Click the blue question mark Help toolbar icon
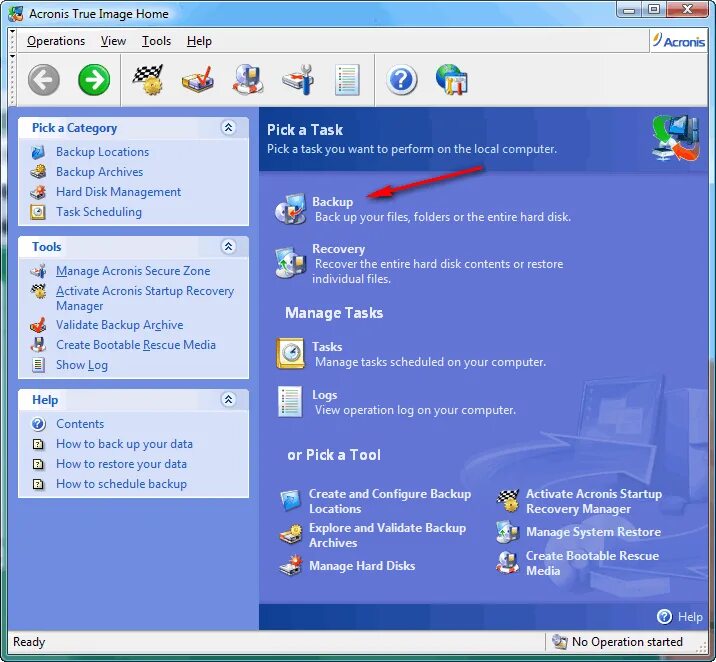Viewport: 716px width, 662px height. [401, 80]
